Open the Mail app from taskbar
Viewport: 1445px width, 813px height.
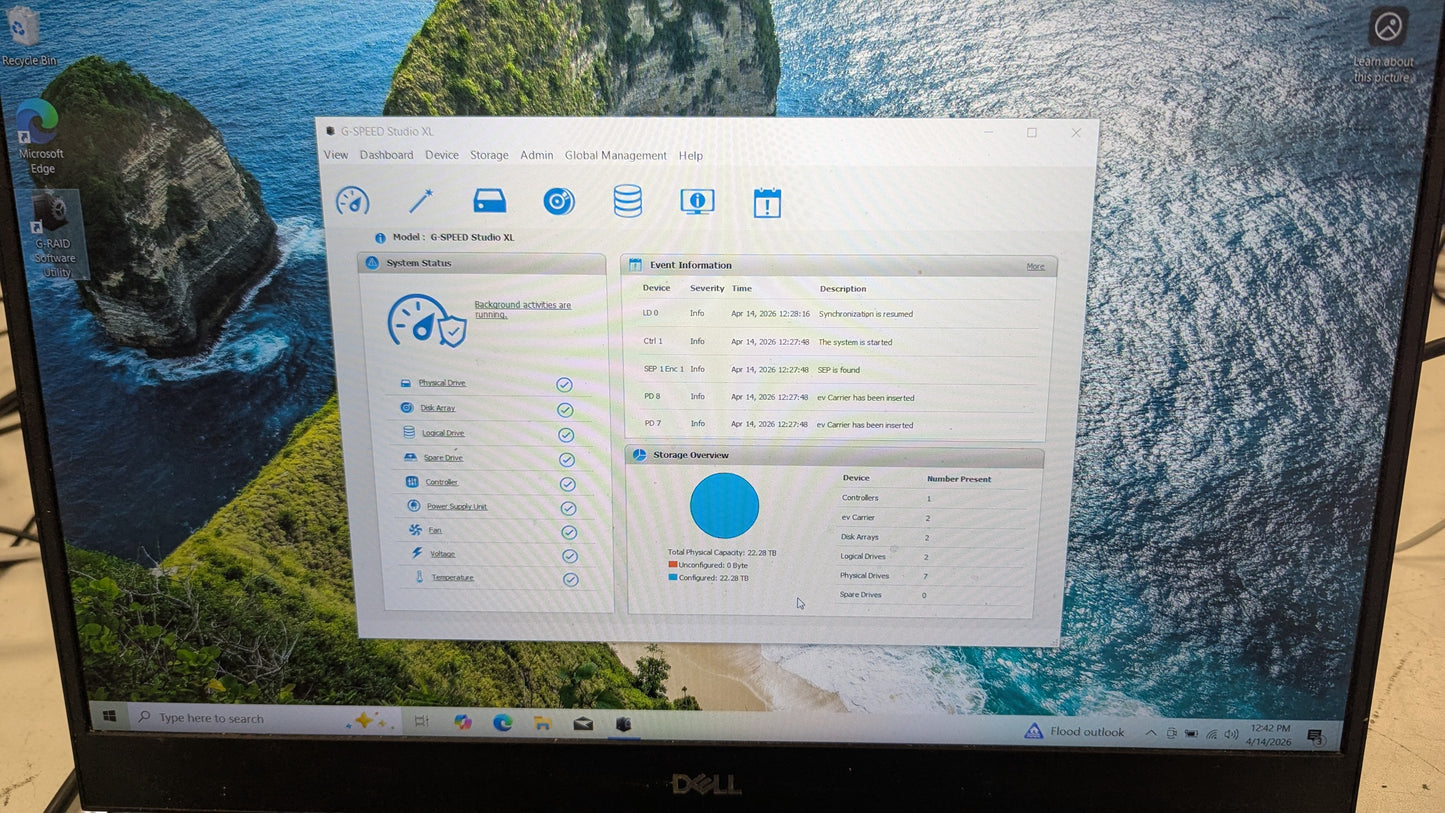point(583,724)
